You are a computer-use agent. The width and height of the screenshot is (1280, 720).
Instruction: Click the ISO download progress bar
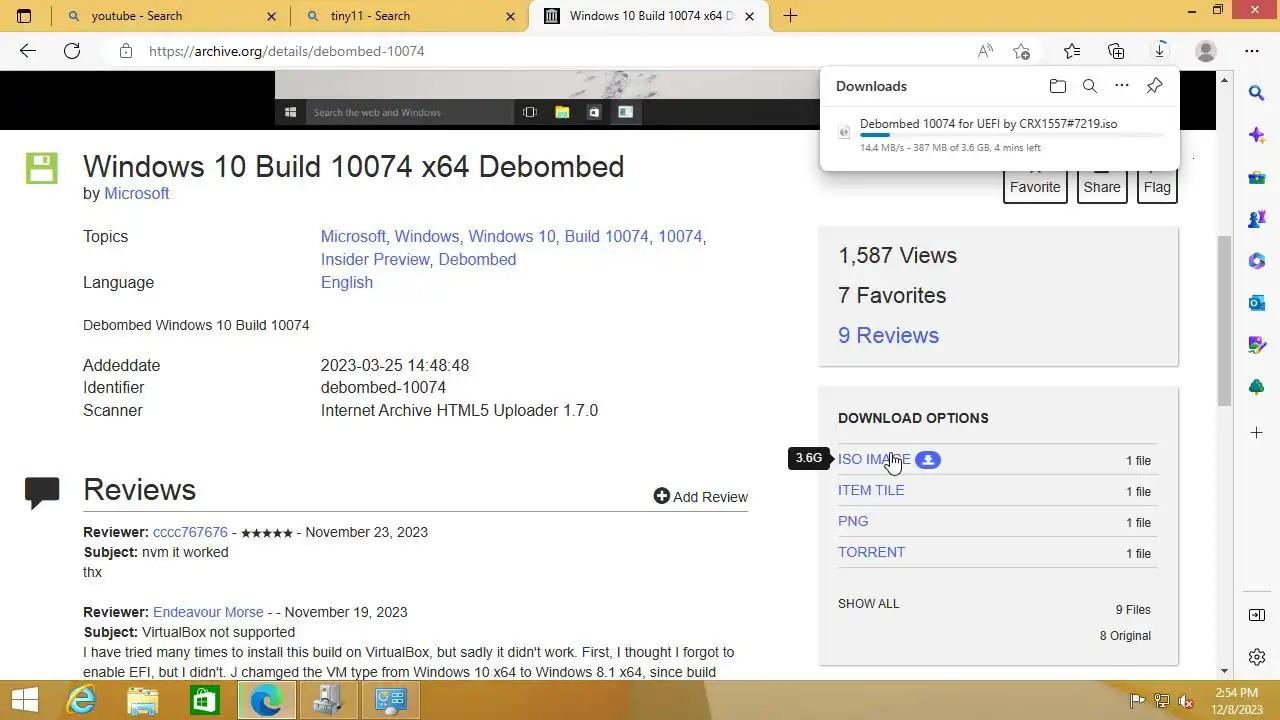tap(1012, 135)
